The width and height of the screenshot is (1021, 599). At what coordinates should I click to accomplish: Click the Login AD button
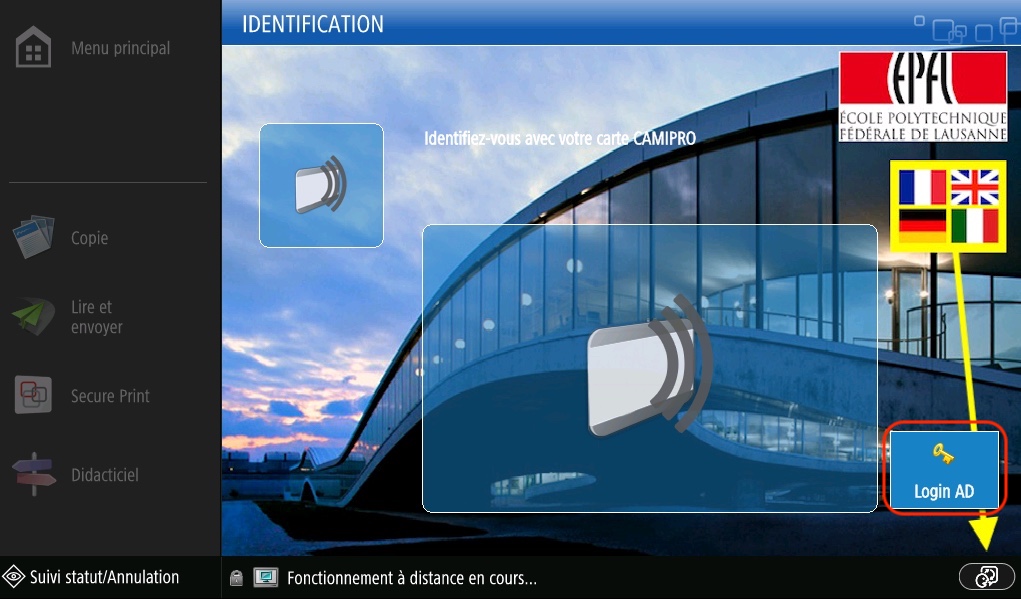pyautogui.click(x=944, y=469)
